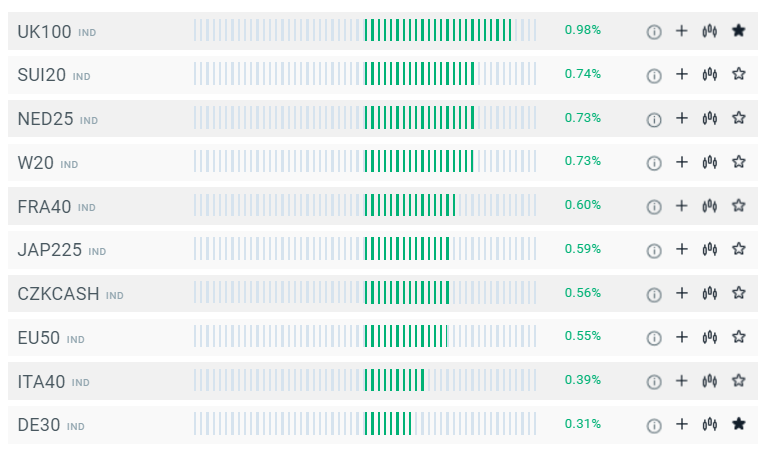Open info for UK100 index
This screenshot has height=454, width=770.
tap(654, 31)
